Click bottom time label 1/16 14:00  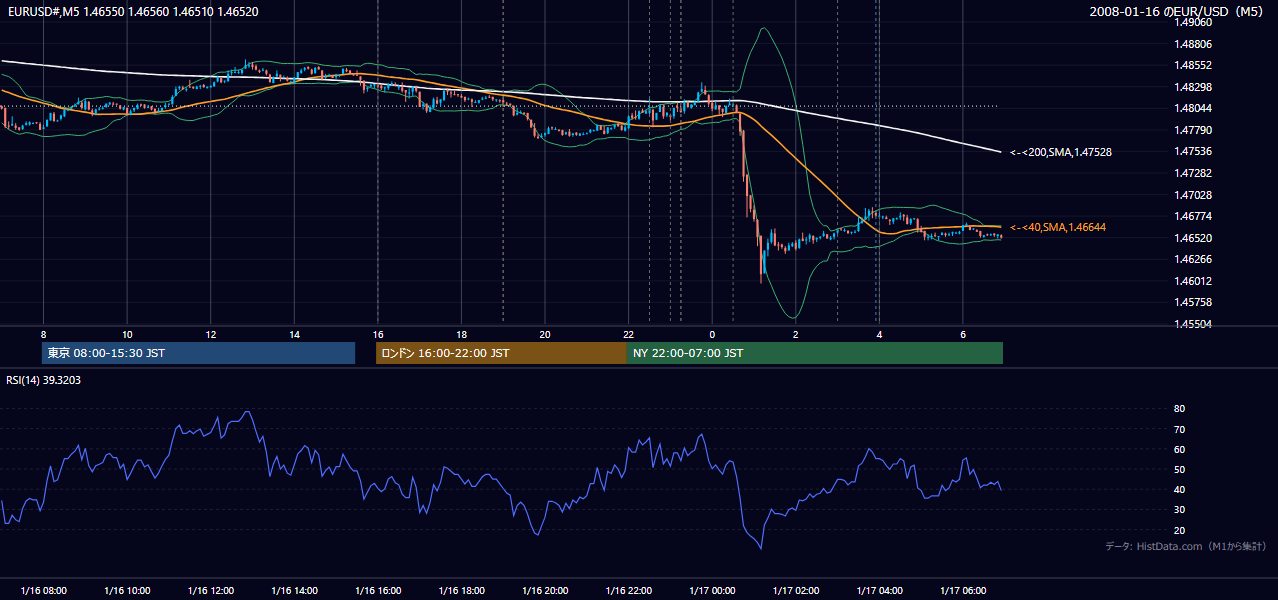click(x=294, y=591)
